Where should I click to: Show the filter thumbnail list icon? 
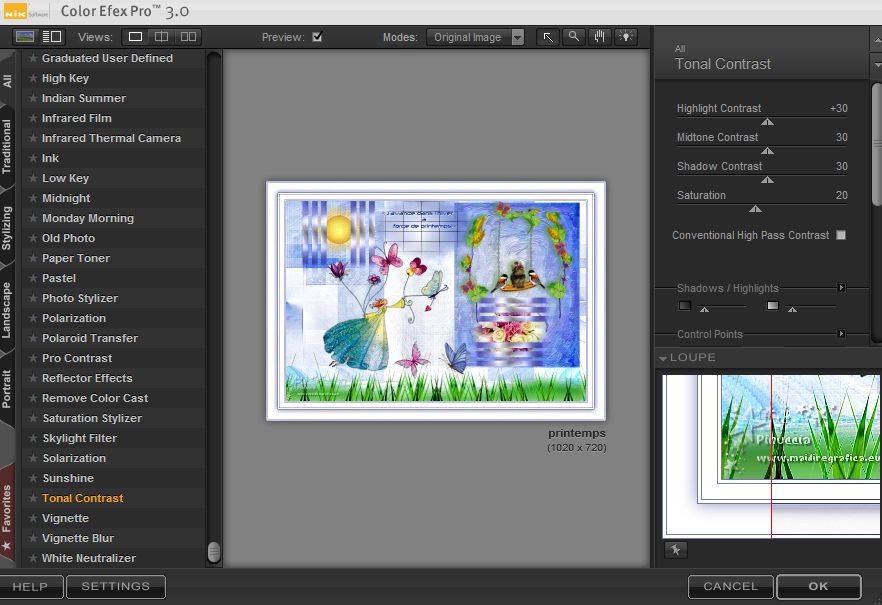click(25, 37)
